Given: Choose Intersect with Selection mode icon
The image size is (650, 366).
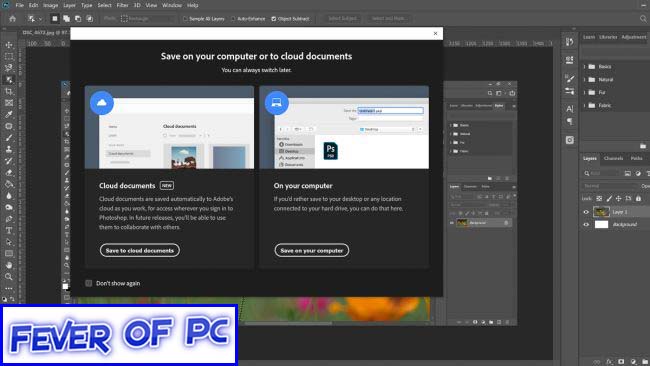Looking at the screenshot, I should [x=90, y=19].
